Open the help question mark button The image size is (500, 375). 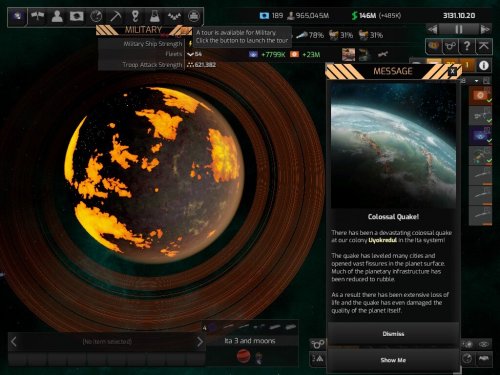tap(467, 46)
